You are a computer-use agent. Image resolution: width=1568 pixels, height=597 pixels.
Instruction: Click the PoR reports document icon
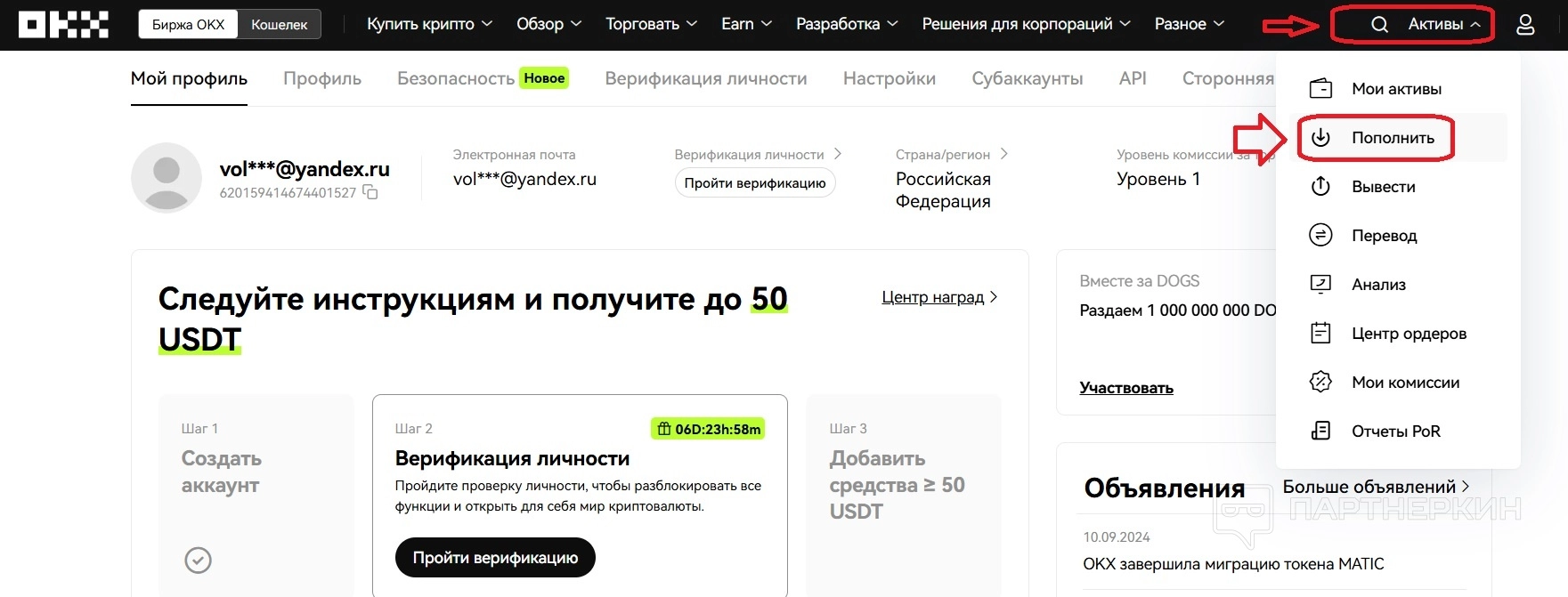(1320, 432)
